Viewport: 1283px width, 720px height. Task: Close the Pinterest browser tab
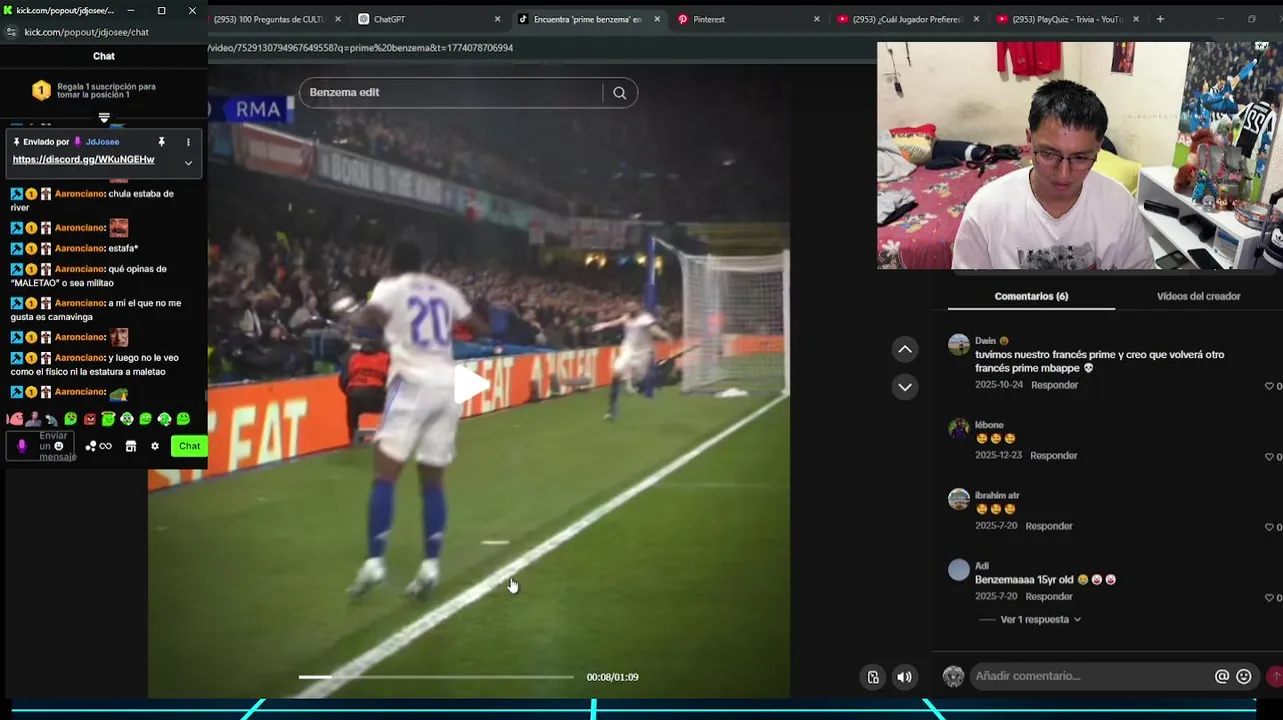[817, 19]
